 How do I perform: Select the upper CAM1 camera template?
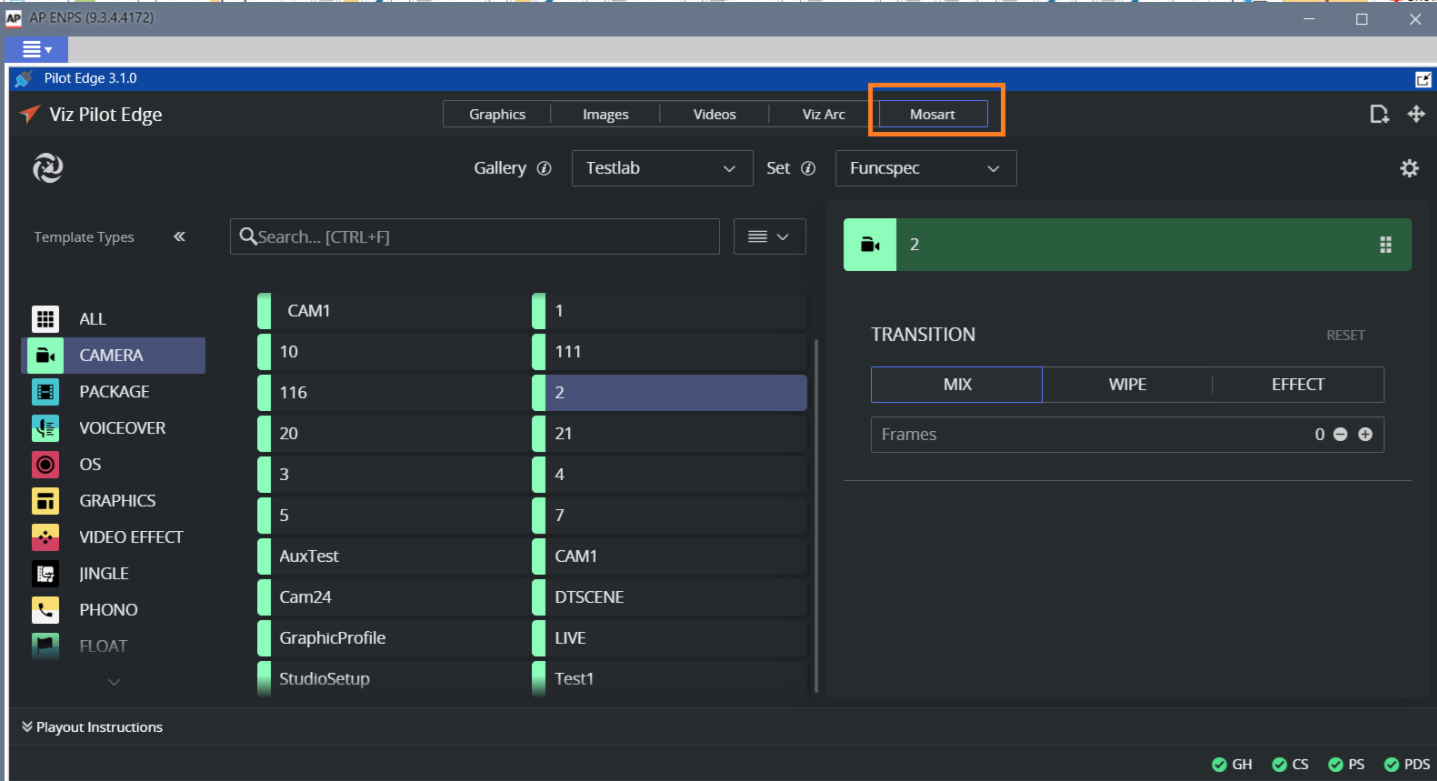click(x=395, y=311)
